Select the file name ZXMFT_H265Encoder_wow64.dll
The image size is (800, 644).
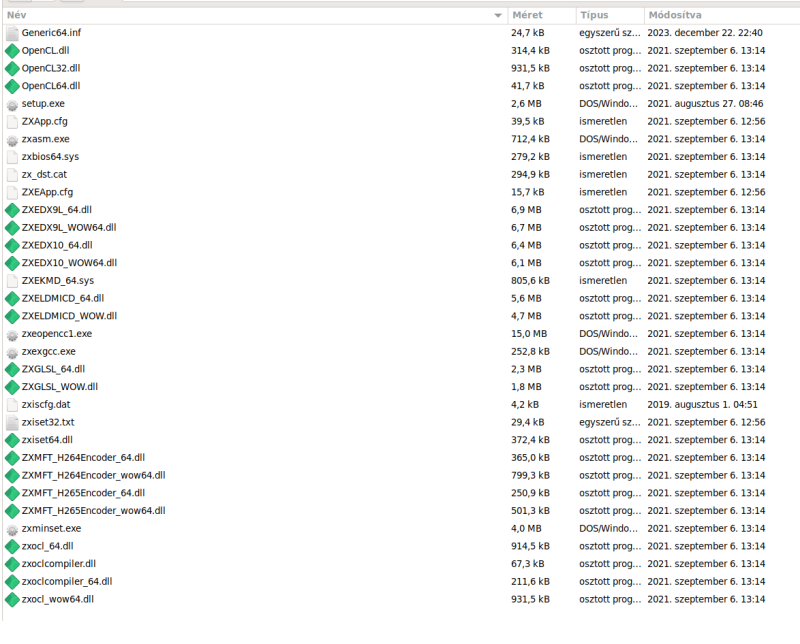pyautogui.click(x=93, y=511)
